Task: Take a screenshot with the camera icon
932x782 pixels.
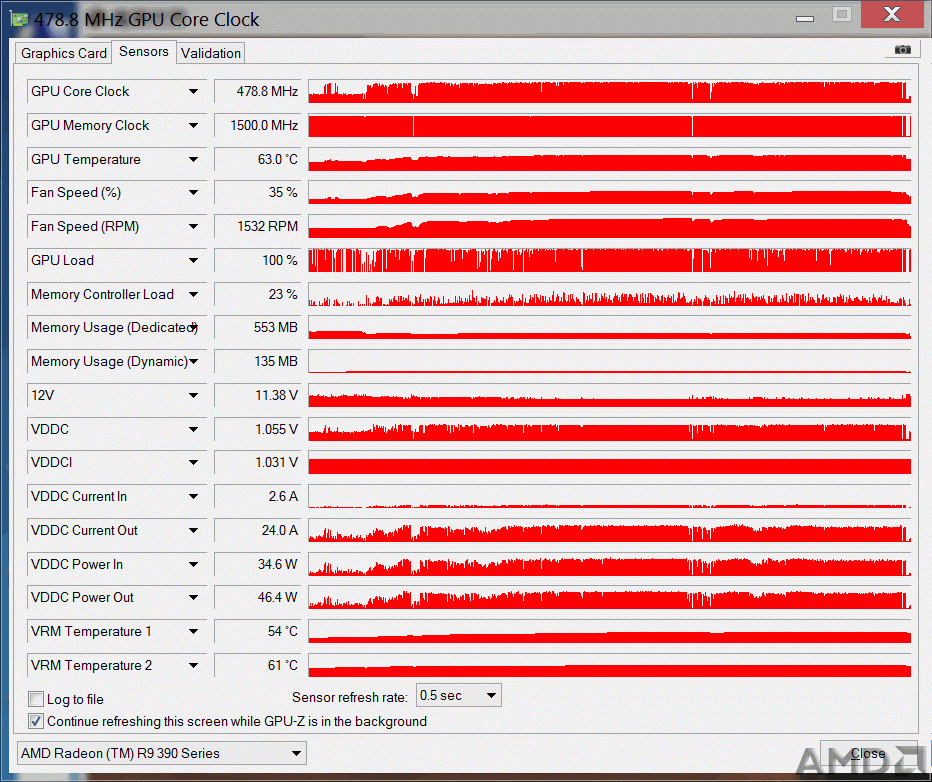Action: [x=902, y=50]
